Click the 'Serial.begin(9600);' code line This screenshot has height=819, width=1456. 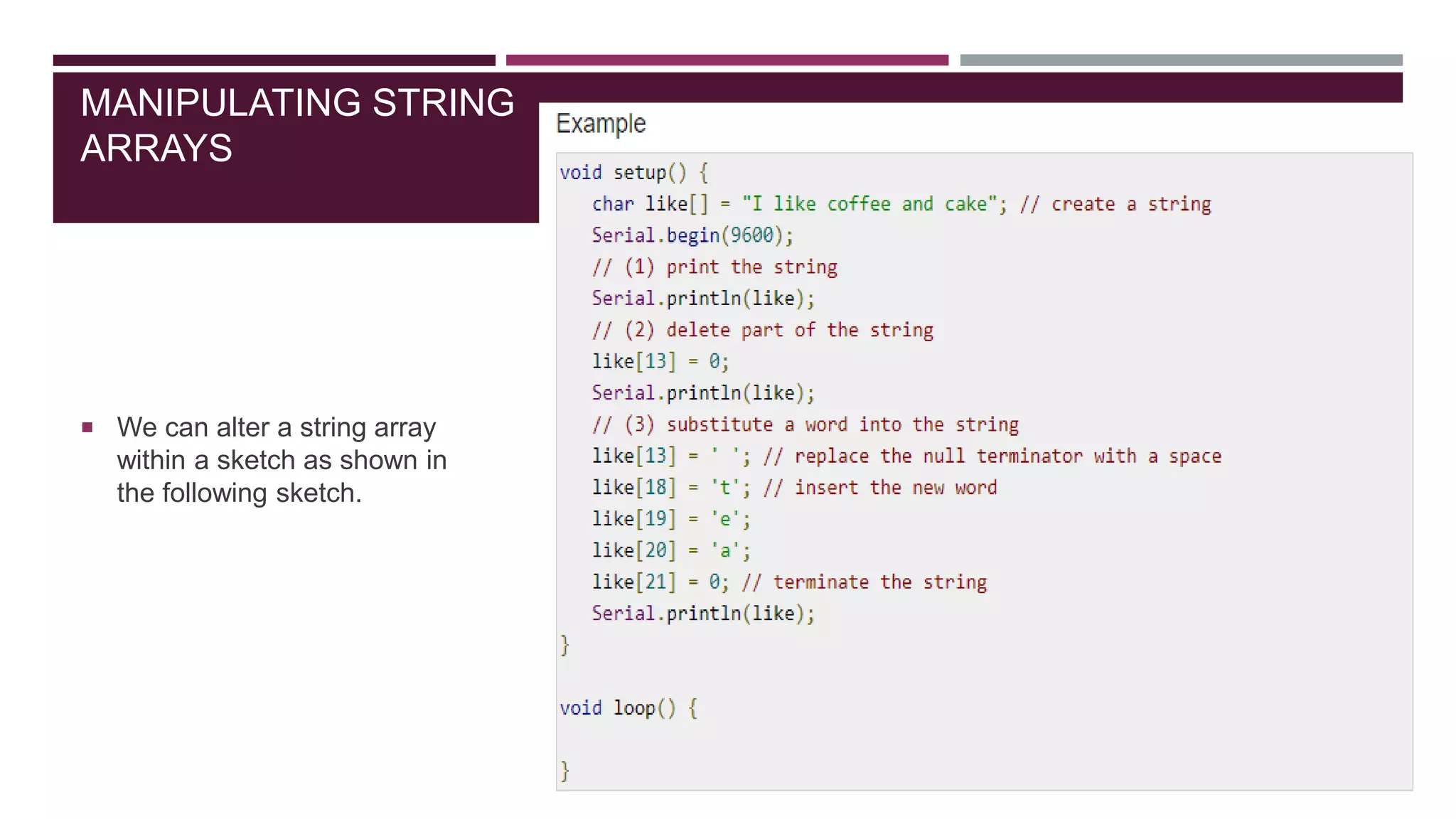pos(692,235)
